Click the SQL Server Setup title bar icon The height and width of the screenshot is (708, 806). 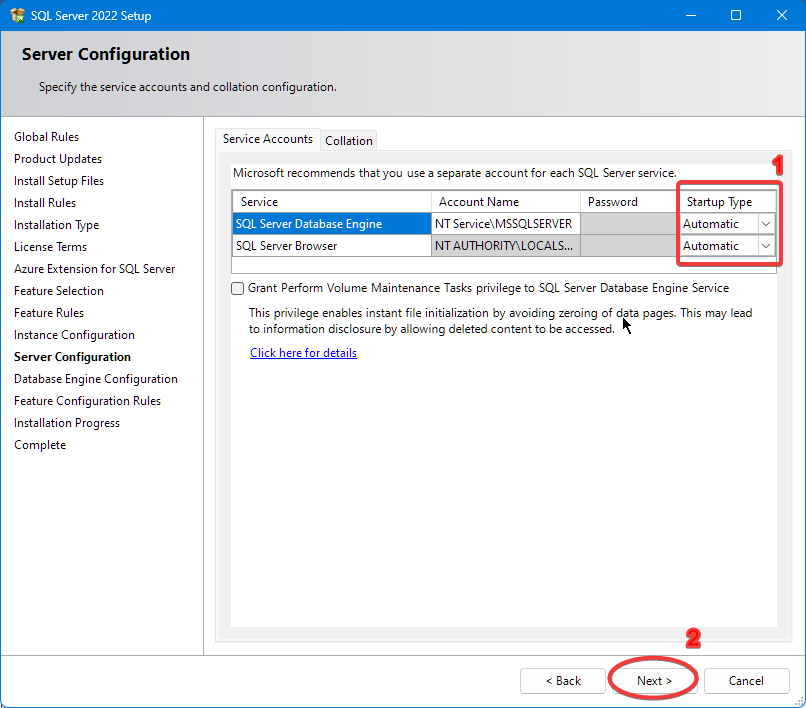click(x=17, y=15)
